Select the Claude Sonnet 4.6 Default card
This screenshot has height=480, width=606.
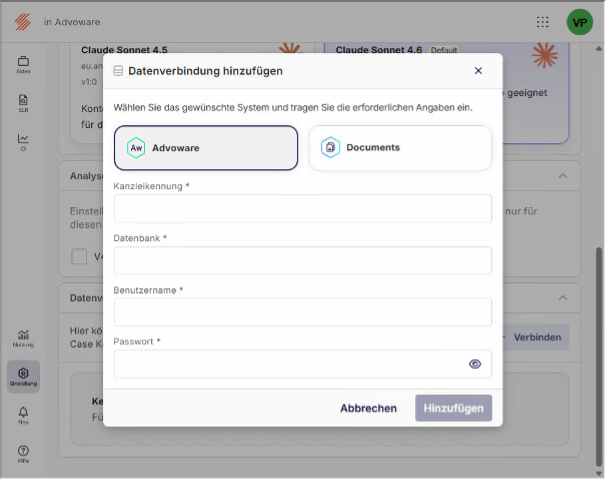click(x=536, y=93)
